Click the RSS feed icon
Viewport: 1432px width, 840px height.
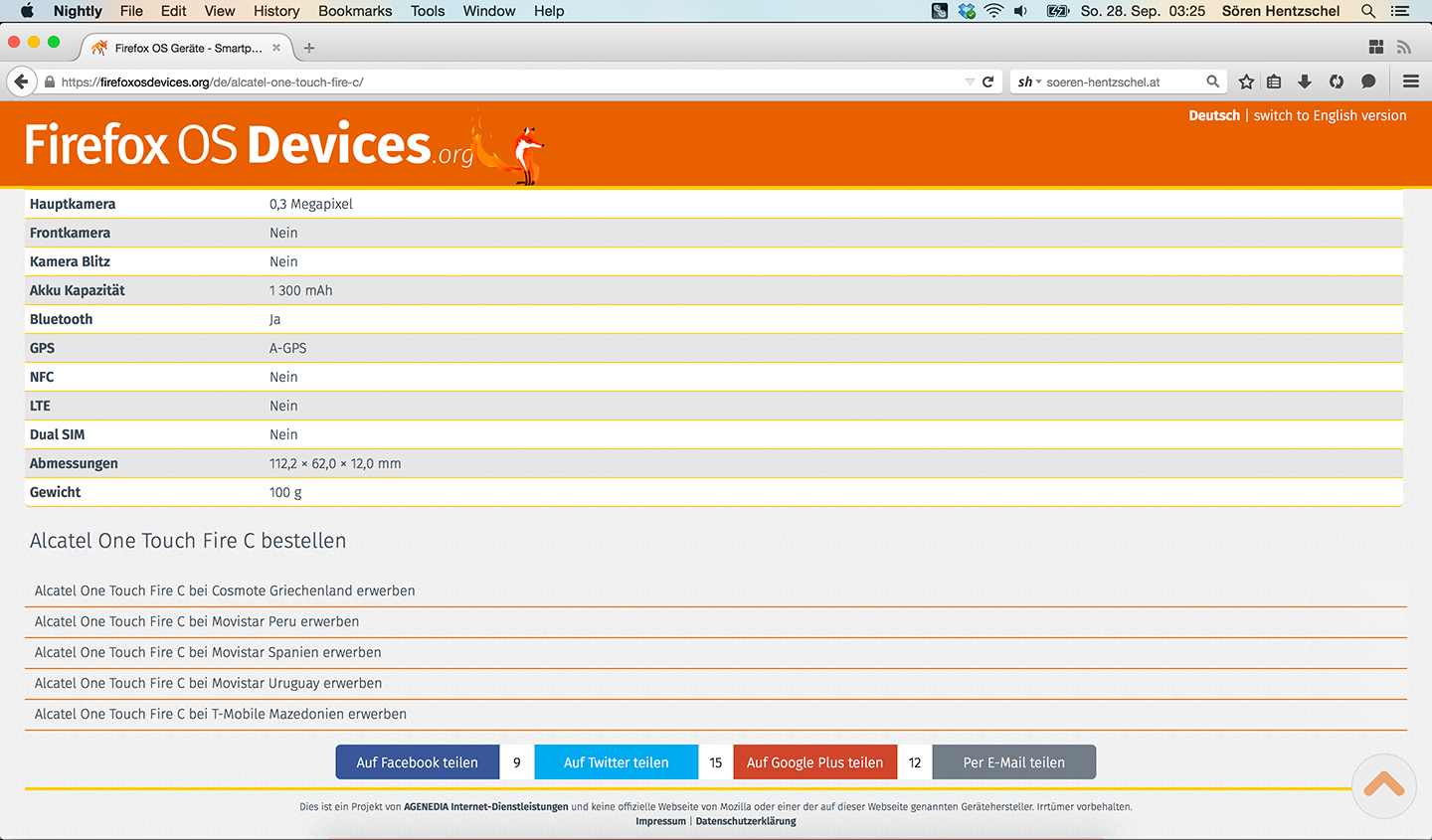pos(1403,47)
